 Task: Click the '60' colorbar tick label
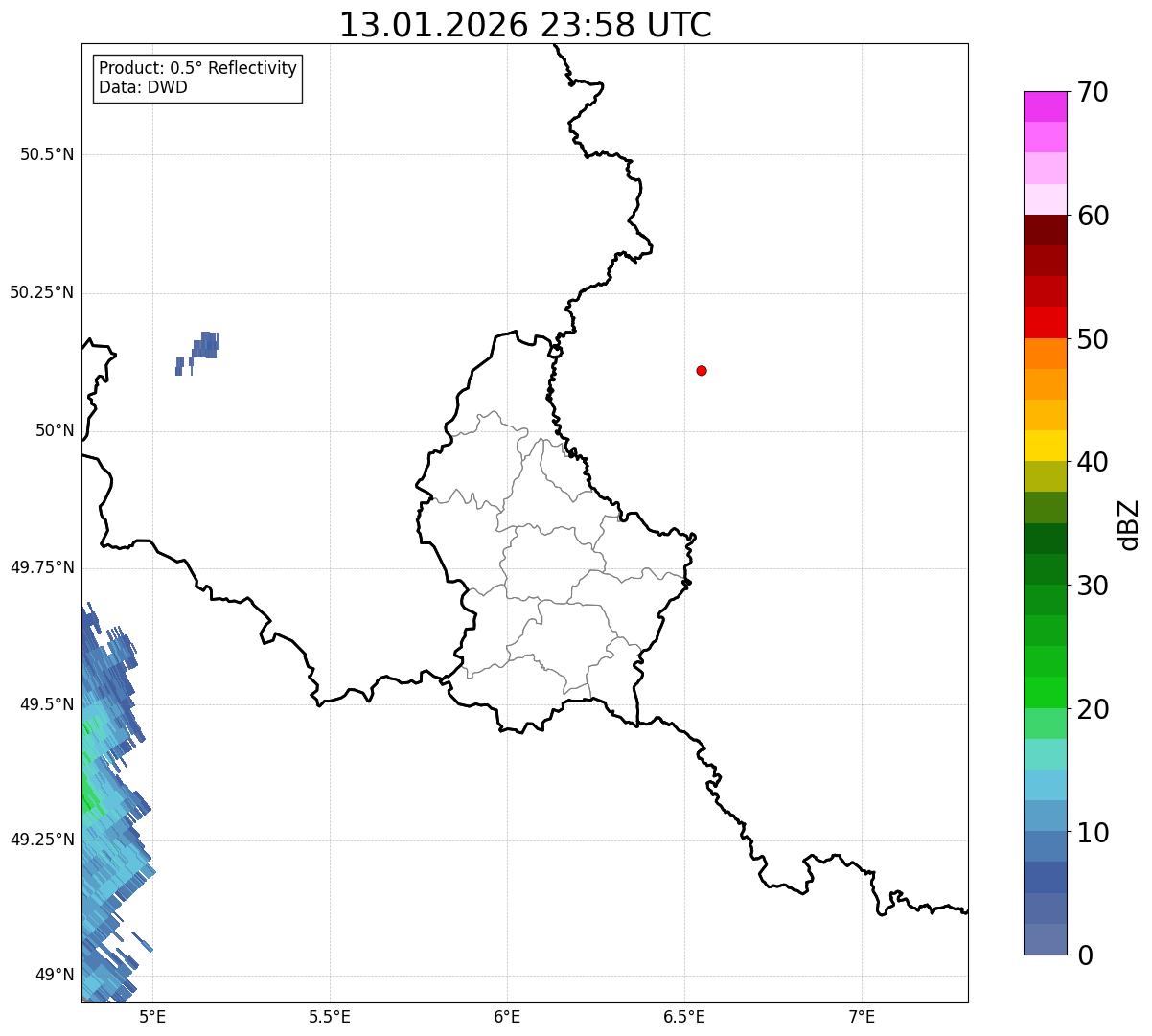tap(1094, 216)
